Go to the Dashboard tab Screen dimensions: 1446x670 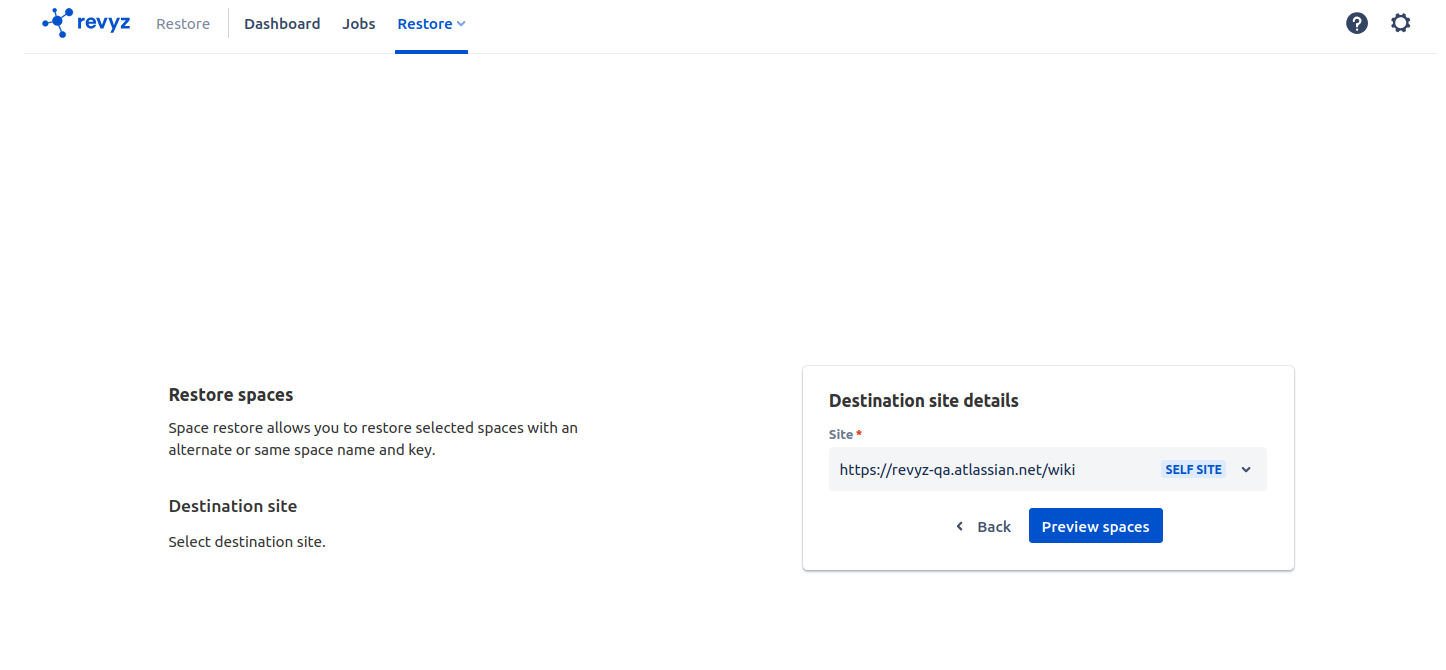coord(282,24)
